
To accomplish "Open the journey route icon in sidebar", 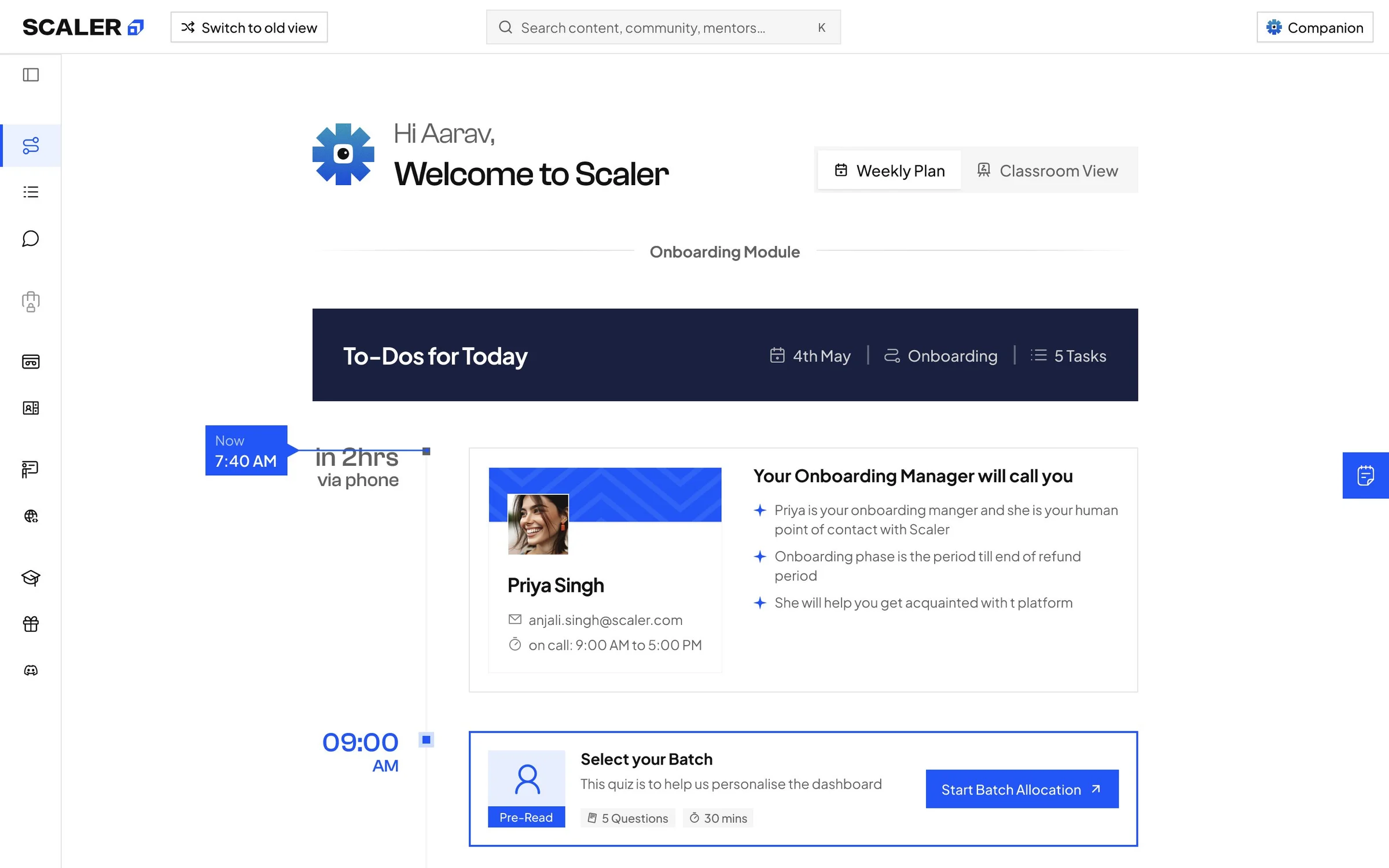I will 31,145.
